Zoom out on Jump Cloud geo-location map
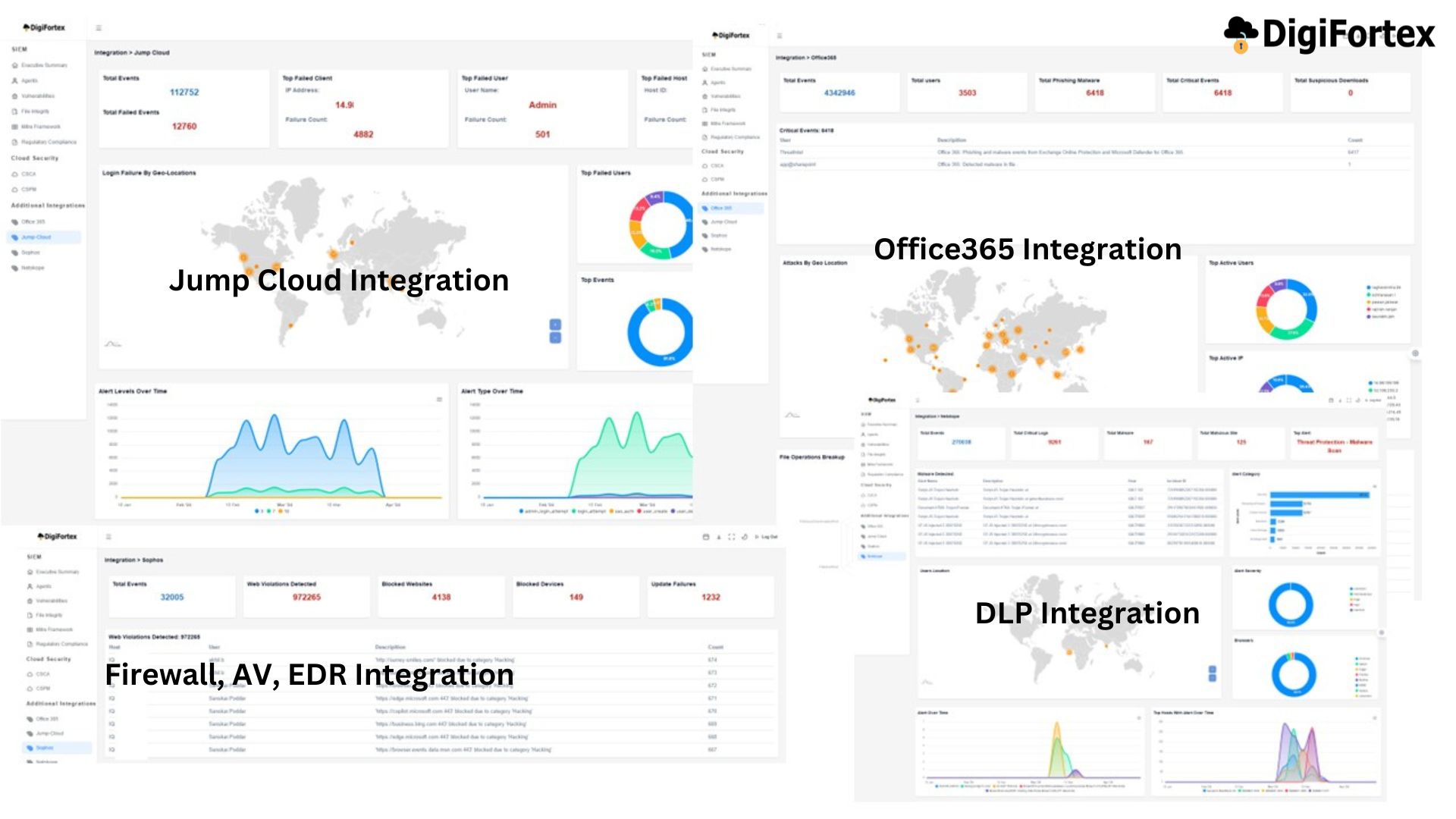Viewport: 1456px width, 819px height. point(555,337)
